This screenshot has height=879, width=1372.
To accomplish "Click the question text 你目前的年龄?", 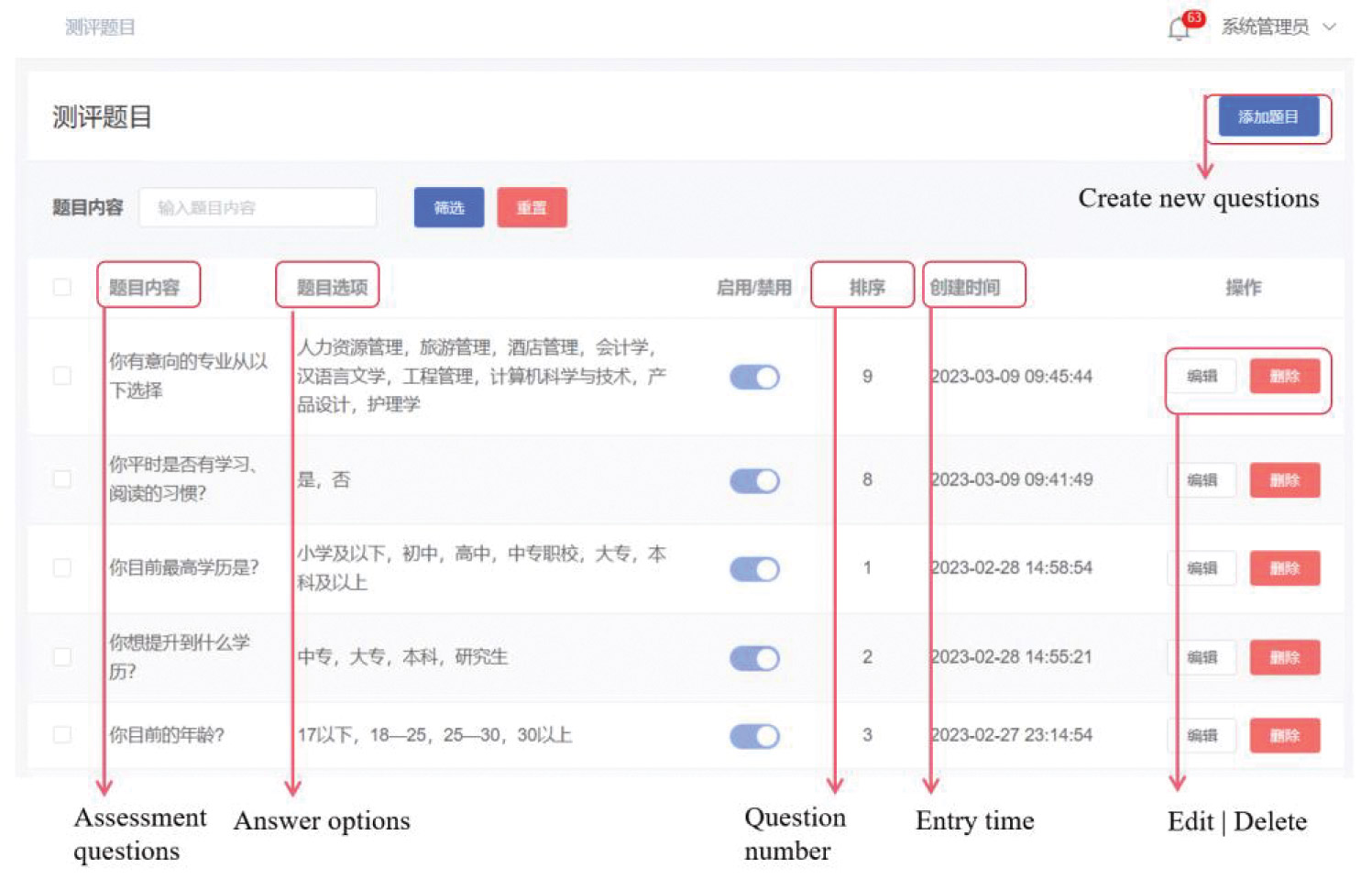I will point(167,734).
